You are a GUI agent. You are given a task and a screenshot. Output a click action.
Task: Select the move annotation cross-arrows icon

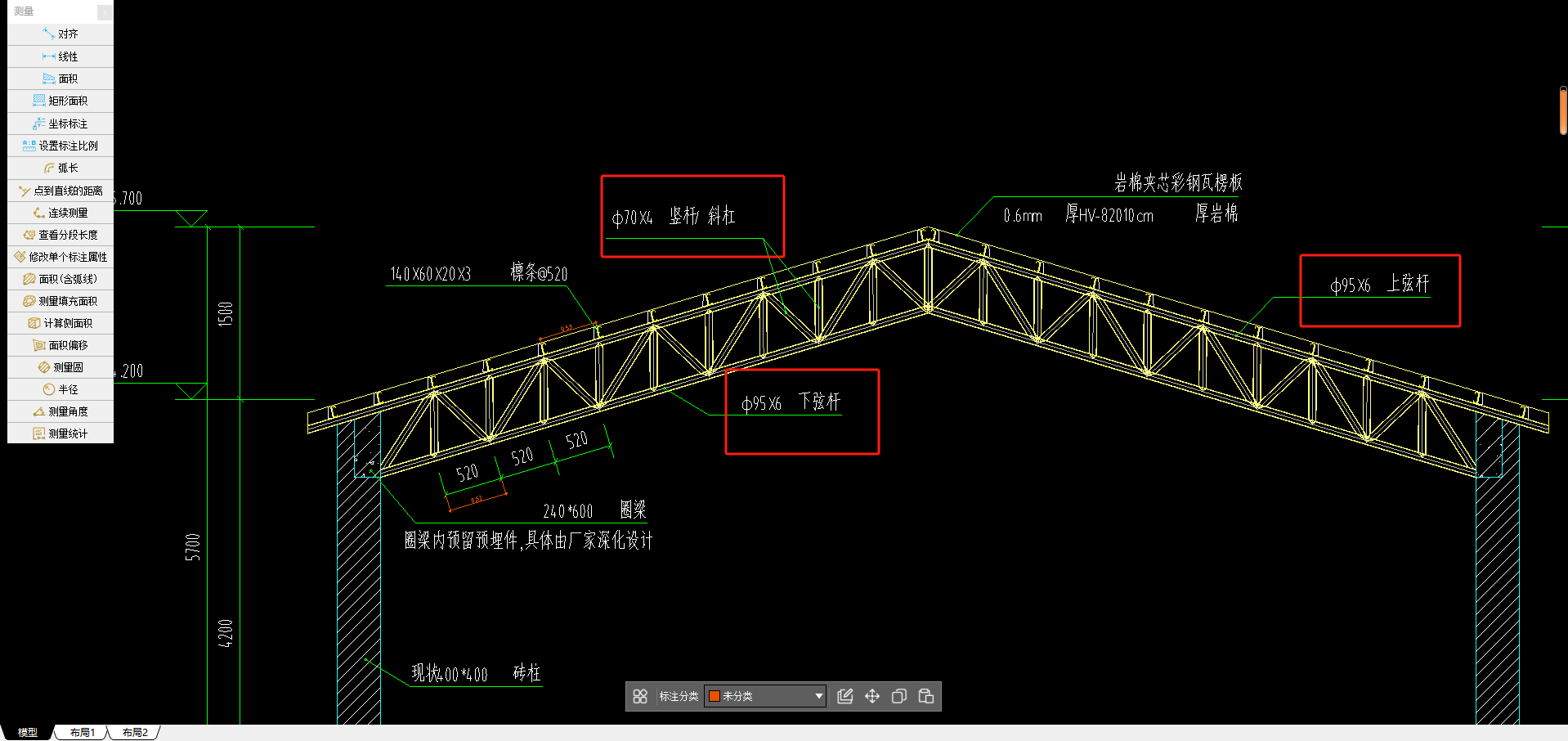[x=872, y=696]
